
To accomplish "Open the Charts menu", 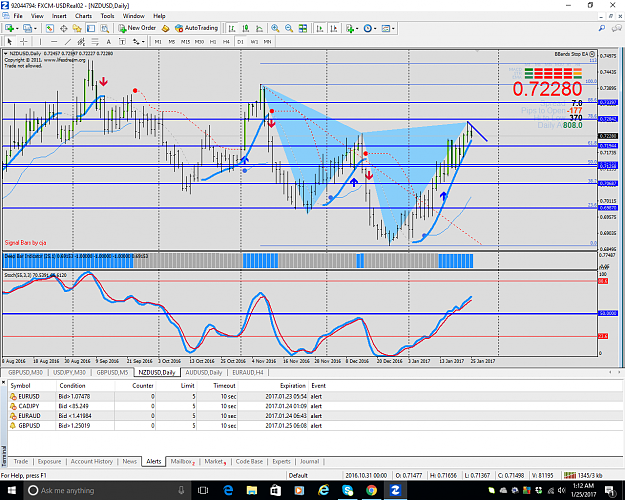I will 83,16.
